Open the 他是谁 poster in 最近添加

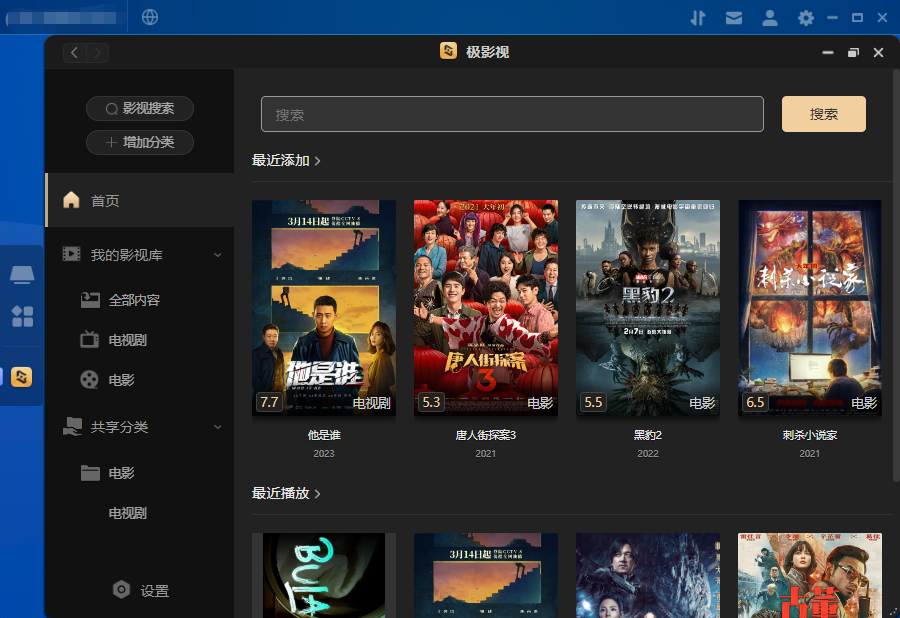(x=324, y=308)
